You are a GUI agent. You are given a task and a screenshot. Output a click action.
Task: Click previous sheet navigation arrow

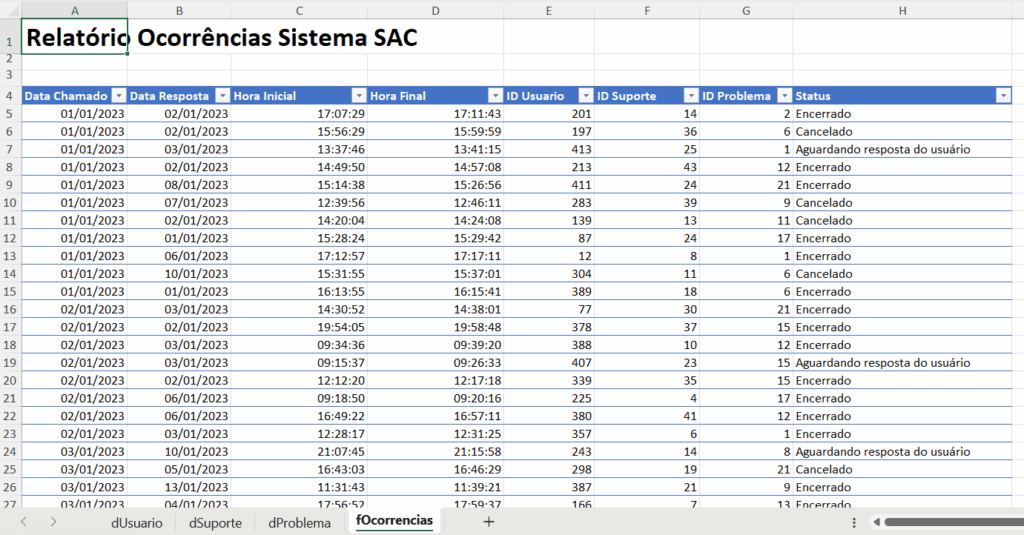[24, 521]
